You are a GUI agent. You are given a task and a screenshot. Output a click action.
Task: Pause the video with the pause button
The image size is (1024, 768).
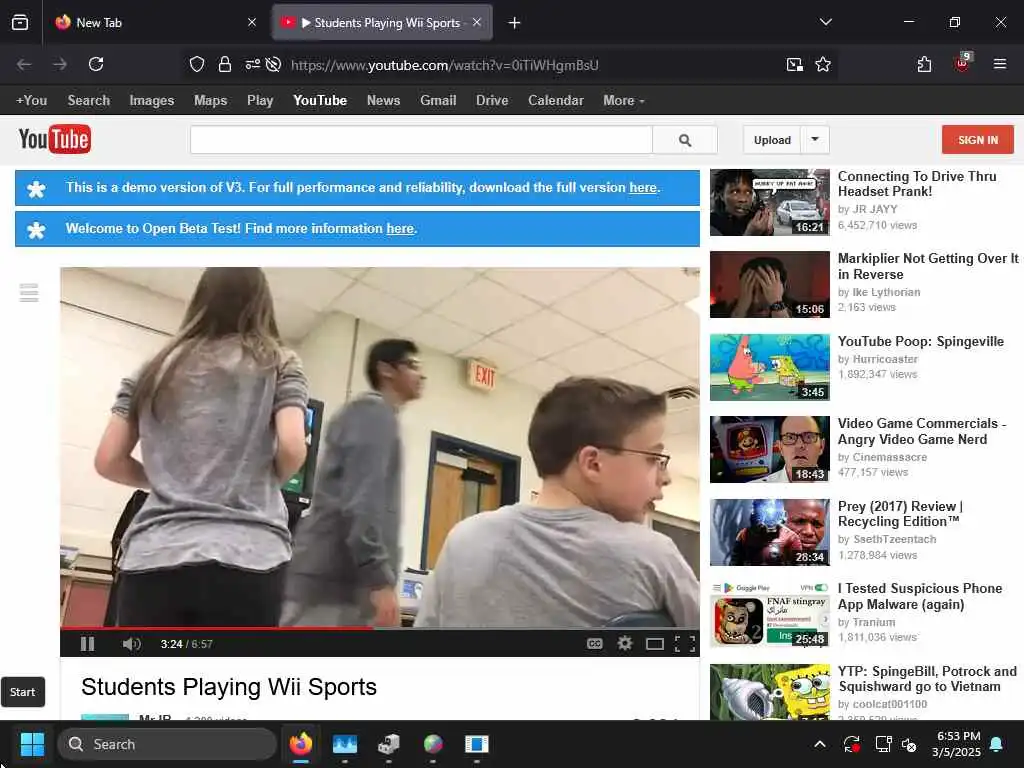click(87, 644)
